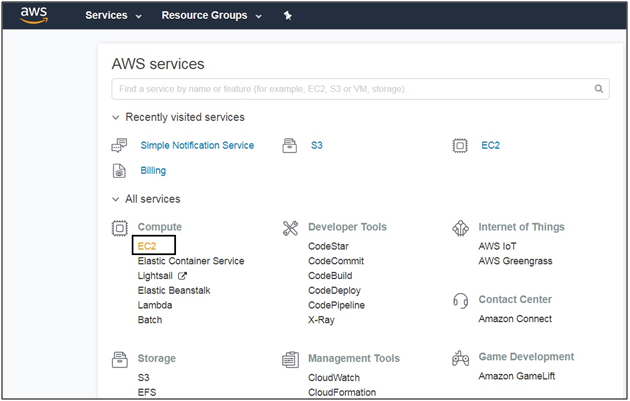Click the Developer Tools wrench icon

[x=291, y=228]
